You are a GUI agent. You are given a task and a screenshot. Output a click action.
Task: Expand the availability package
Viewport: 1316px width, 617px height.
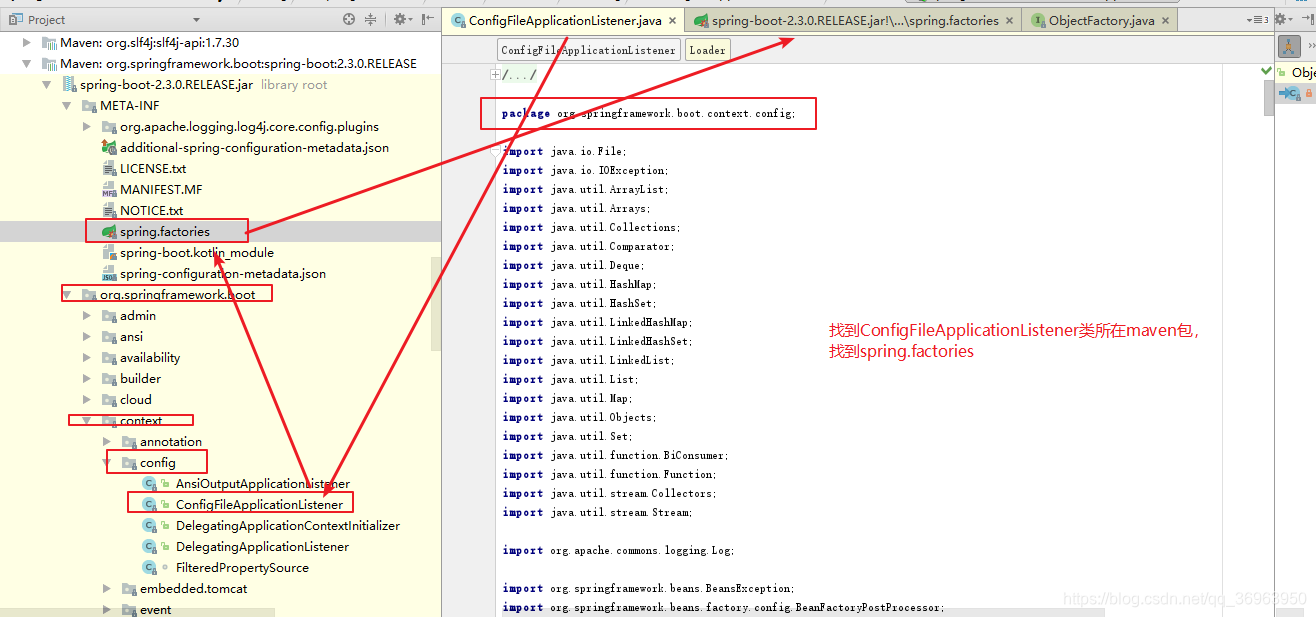87,358
